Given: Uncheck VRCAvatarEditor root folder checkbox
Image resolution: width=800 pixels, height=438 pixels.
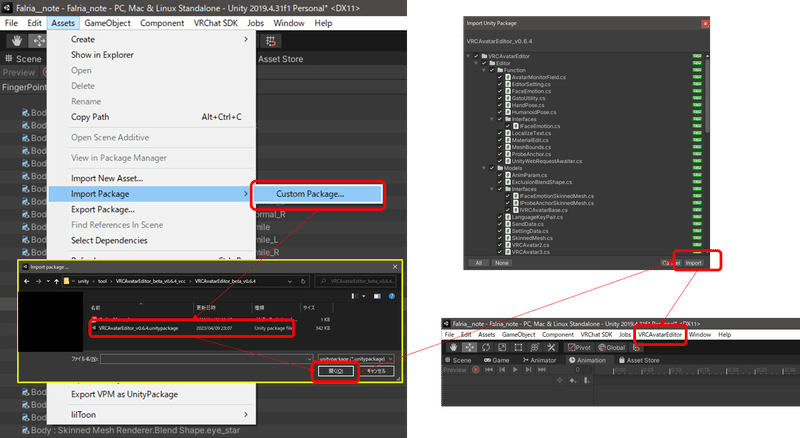Looking at the screenshot, I should (x=476, y=56).
